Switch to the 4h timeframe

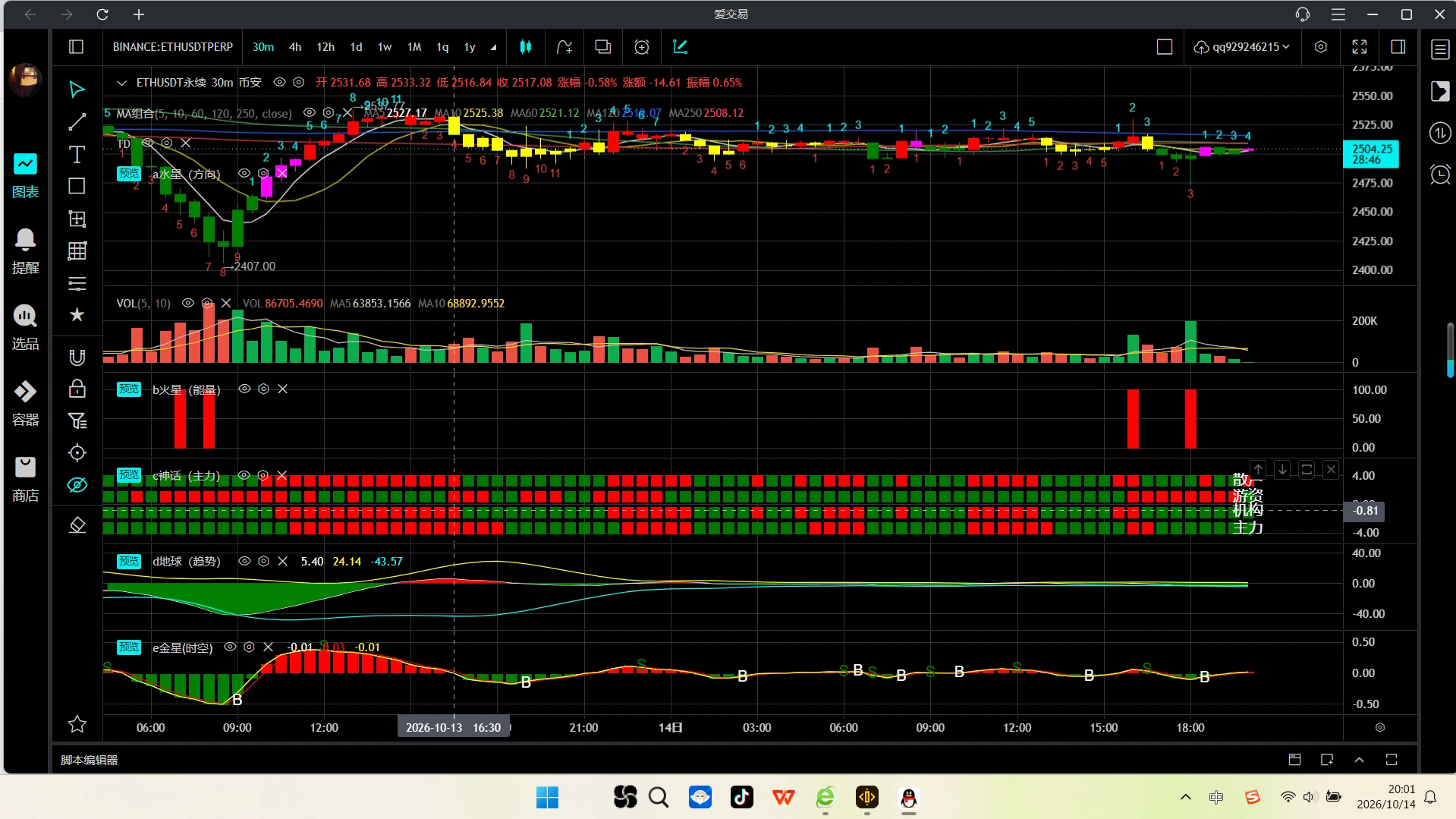click(295, 47)
